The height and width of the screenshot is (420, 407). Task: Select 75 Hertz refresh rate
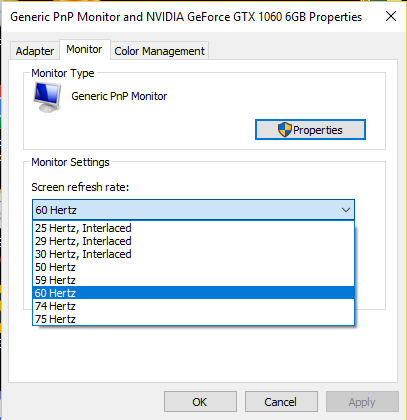(193, 319)
